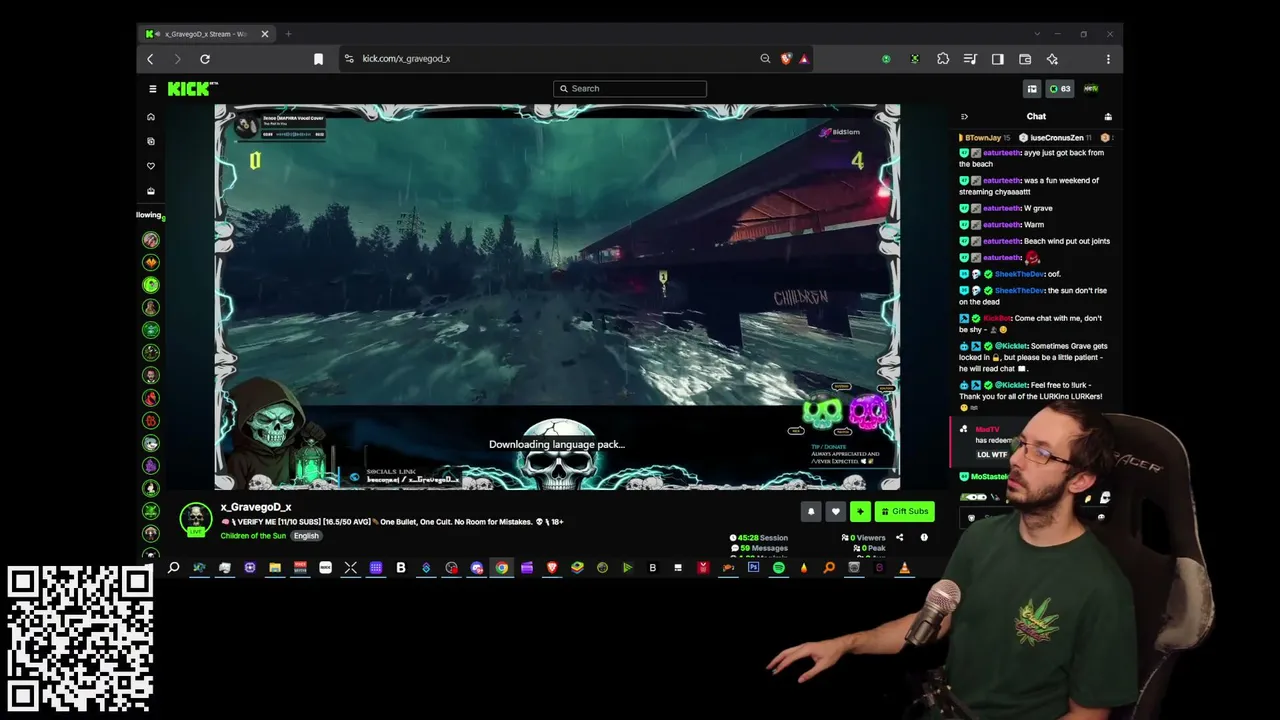Open the media playlist icon in toolbar

pos(970,59)
